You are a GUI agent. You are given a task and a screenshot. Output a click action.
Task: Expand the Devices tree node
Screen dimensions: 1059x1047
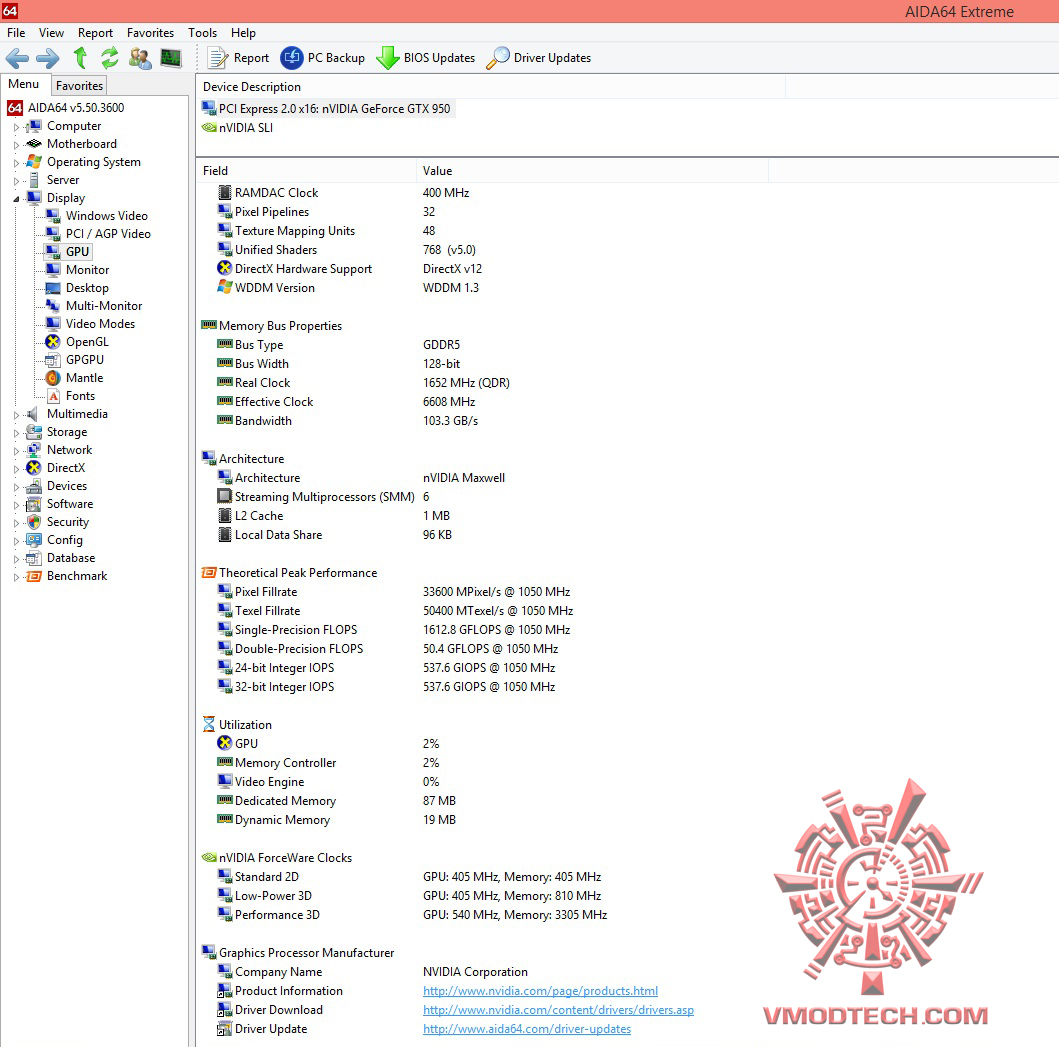coord(16,487)
